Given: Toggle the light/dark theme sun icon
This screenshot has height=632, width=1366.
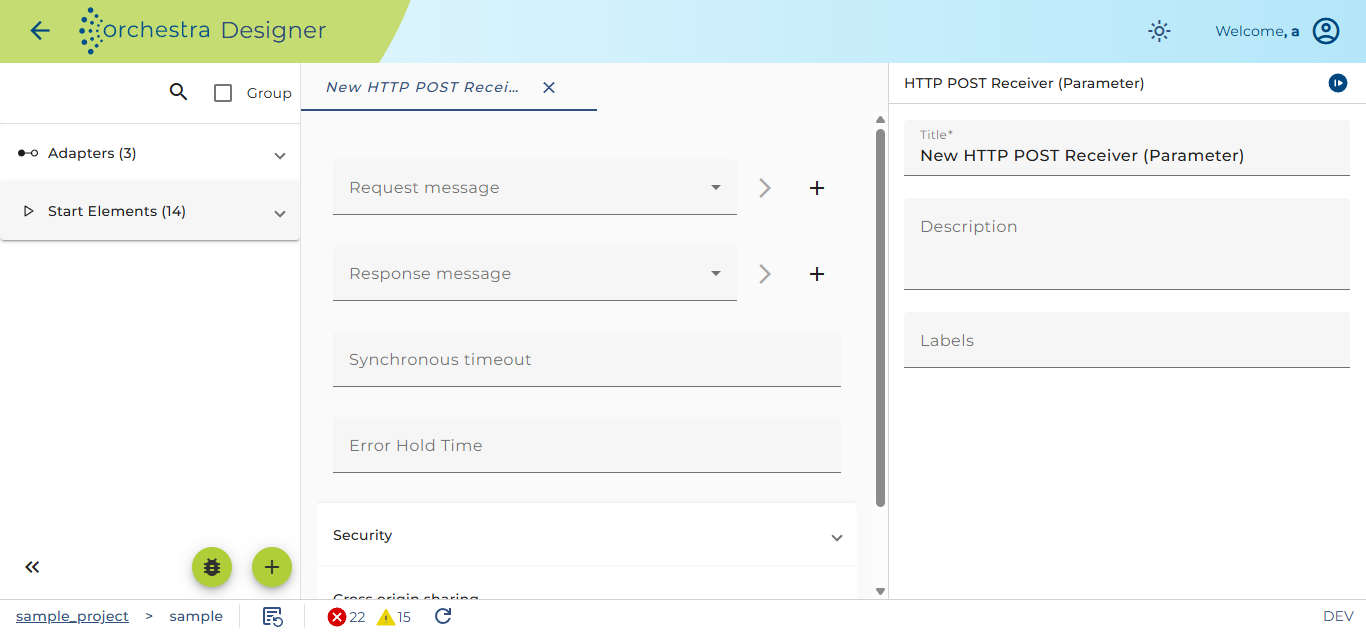Looking at the screenshot, I should click(1159, 31).
